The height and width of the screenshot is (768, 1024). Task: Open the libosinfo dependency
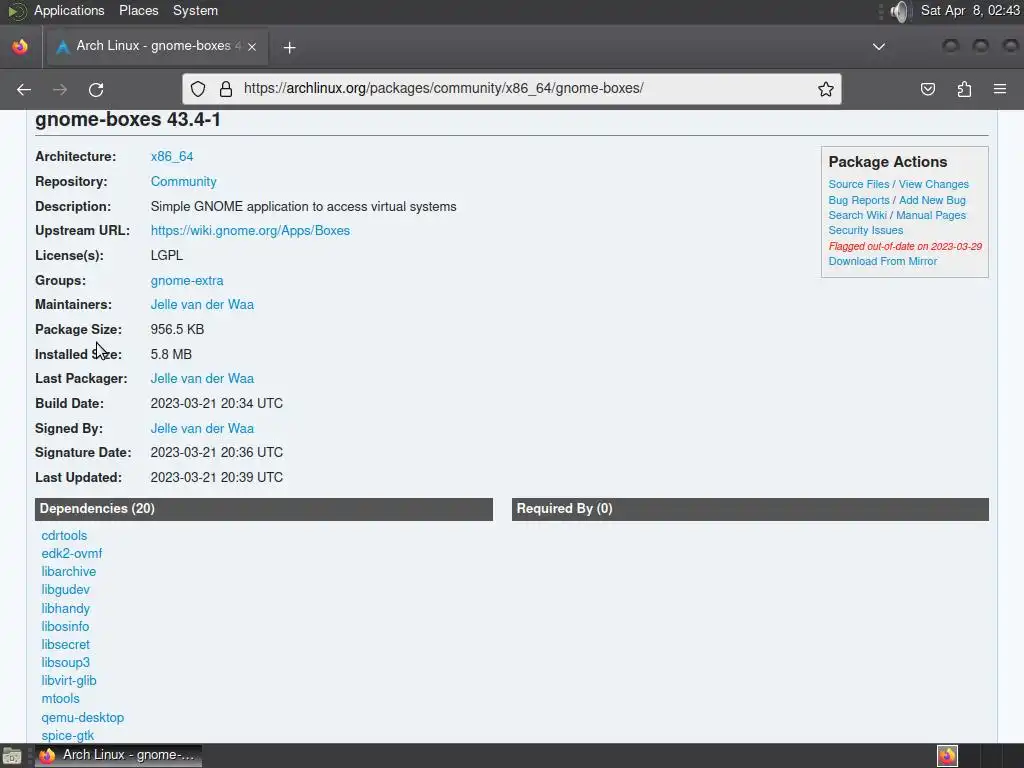65,627
